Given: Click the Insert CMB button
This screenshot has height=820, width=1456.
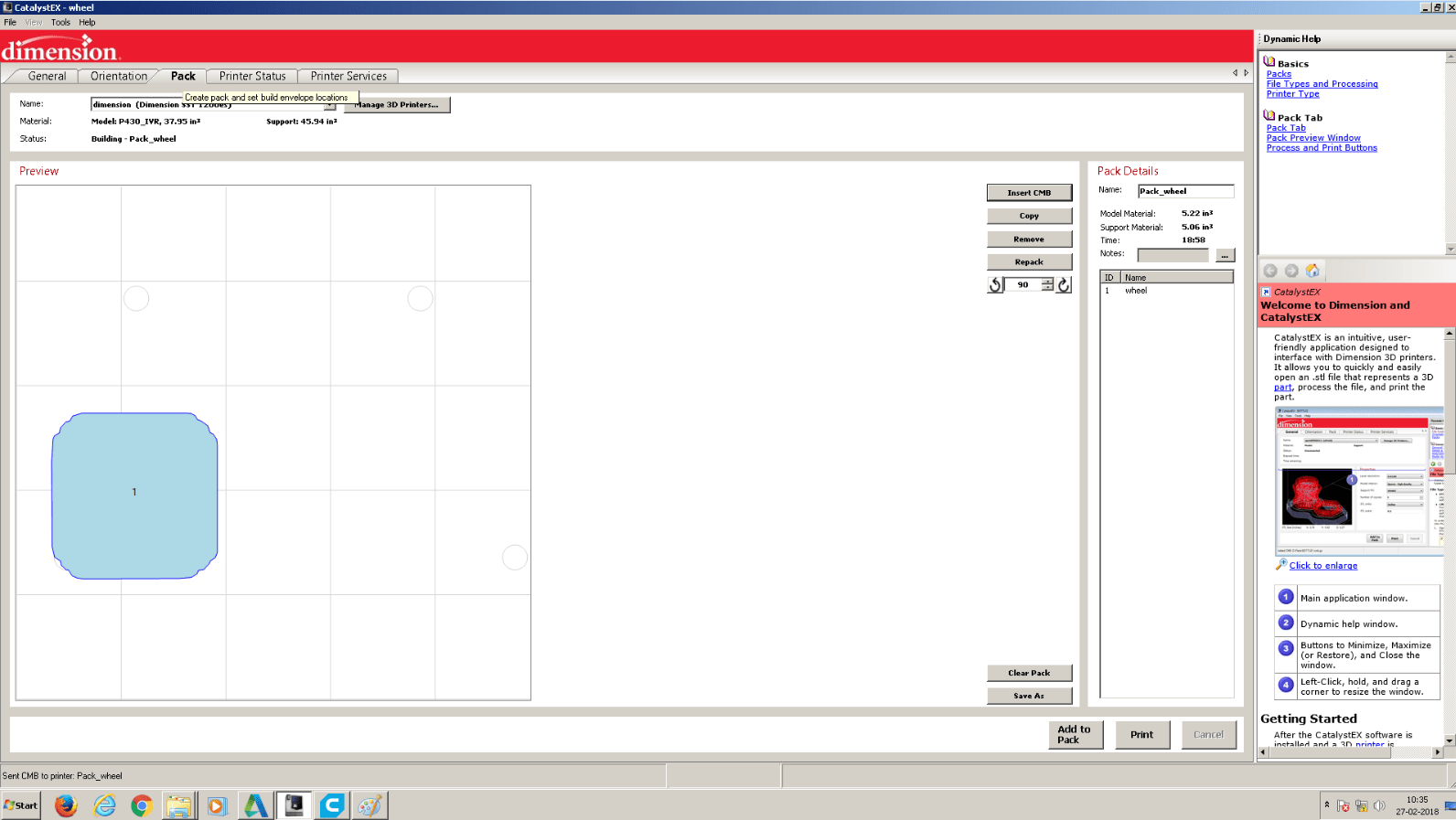Looking at the screenshot, I should [1029, 193].
